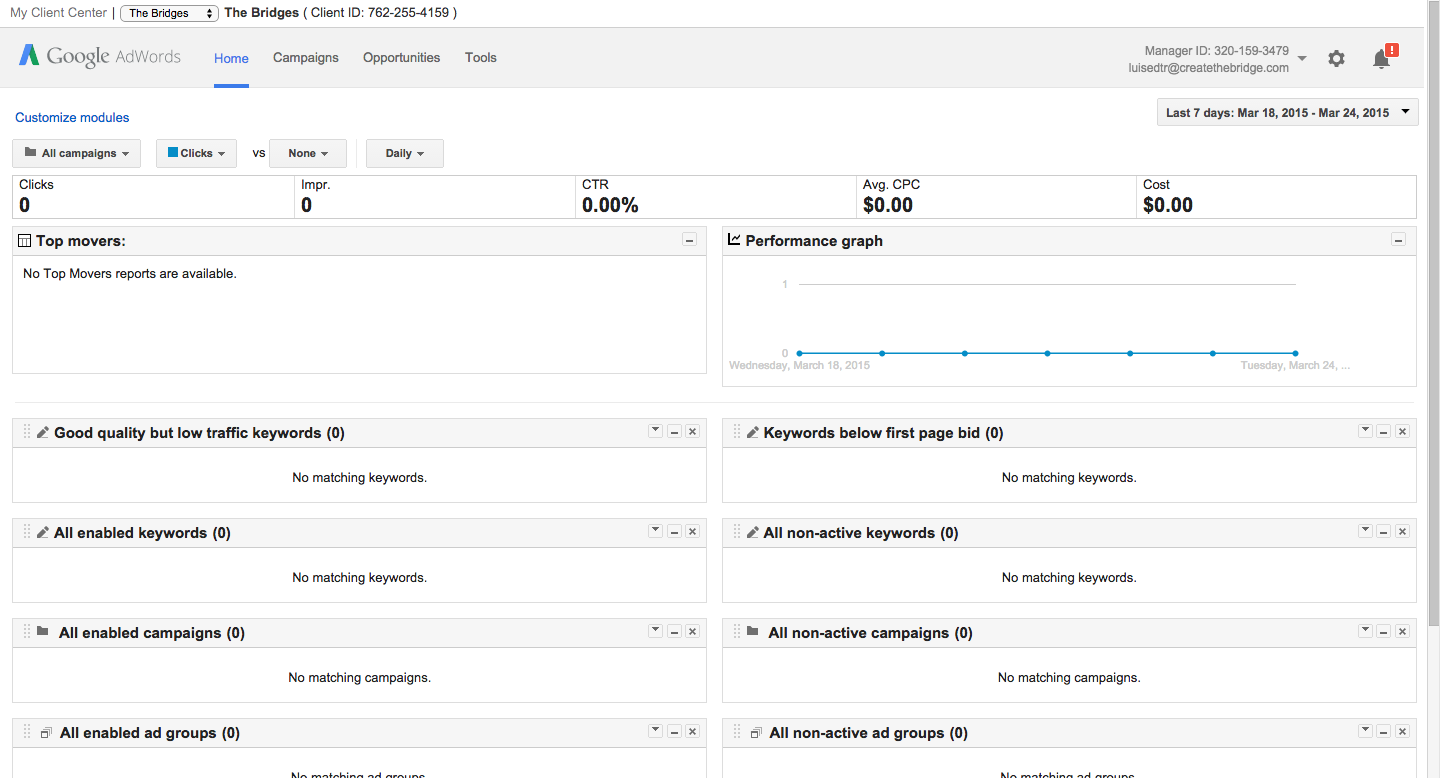Minimize All enabled ad groups module
The image size is (1440, 778).
click(674, 731)
